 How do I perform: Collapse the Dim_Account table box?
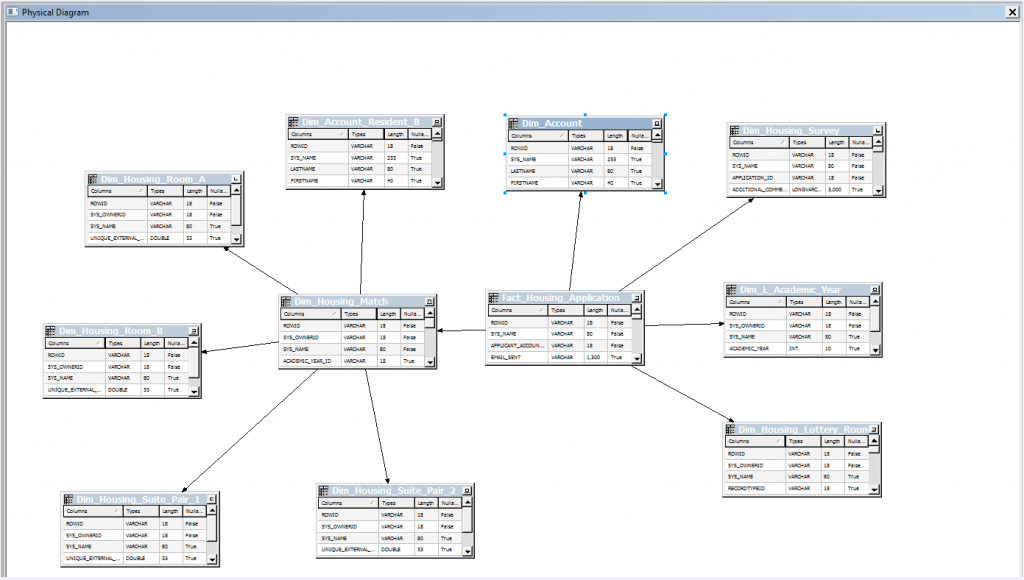tap(657, 124)
